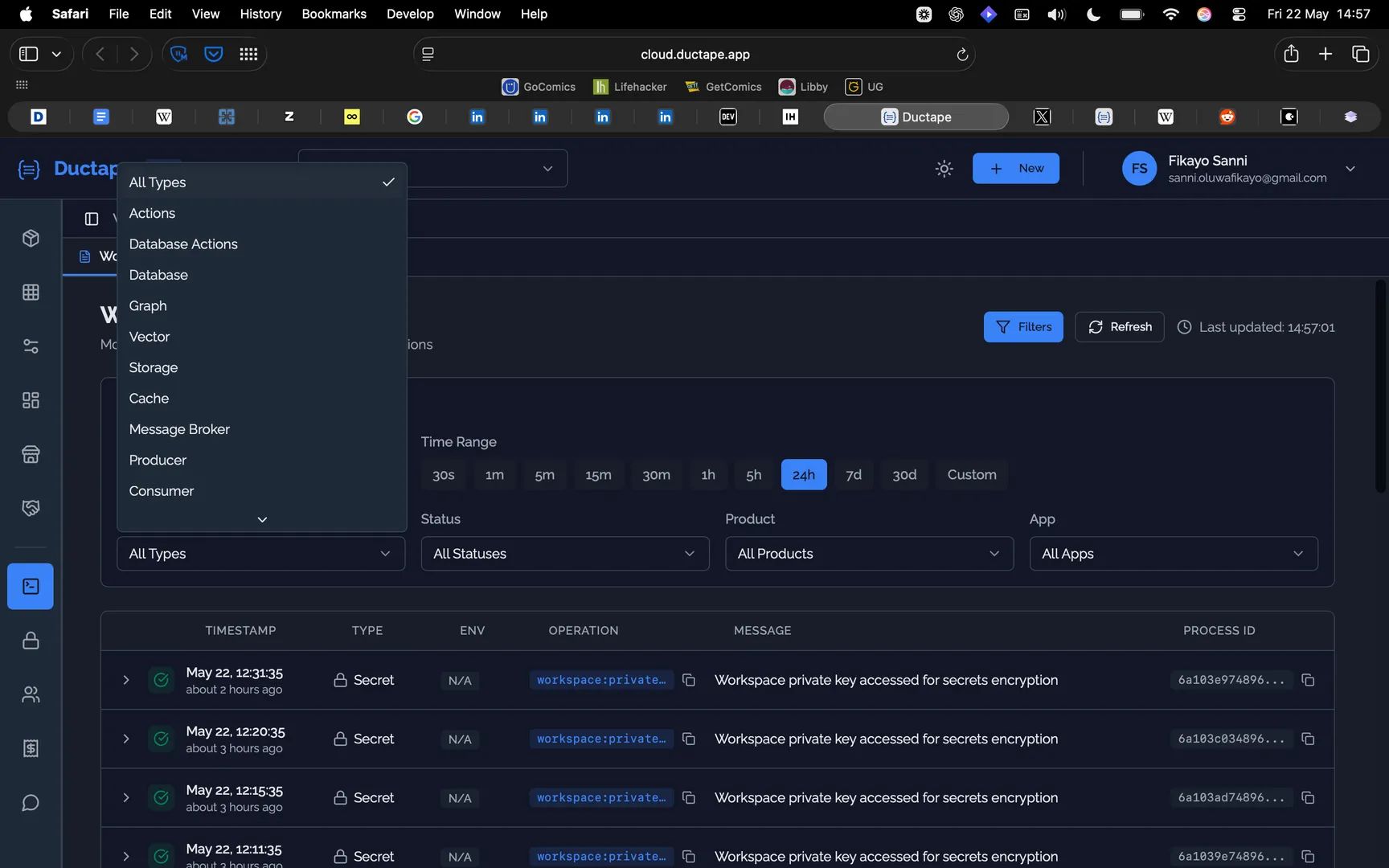1389x868 pixels.
Task: Select the 30m time range option
Action: click(x=656, y=475)
